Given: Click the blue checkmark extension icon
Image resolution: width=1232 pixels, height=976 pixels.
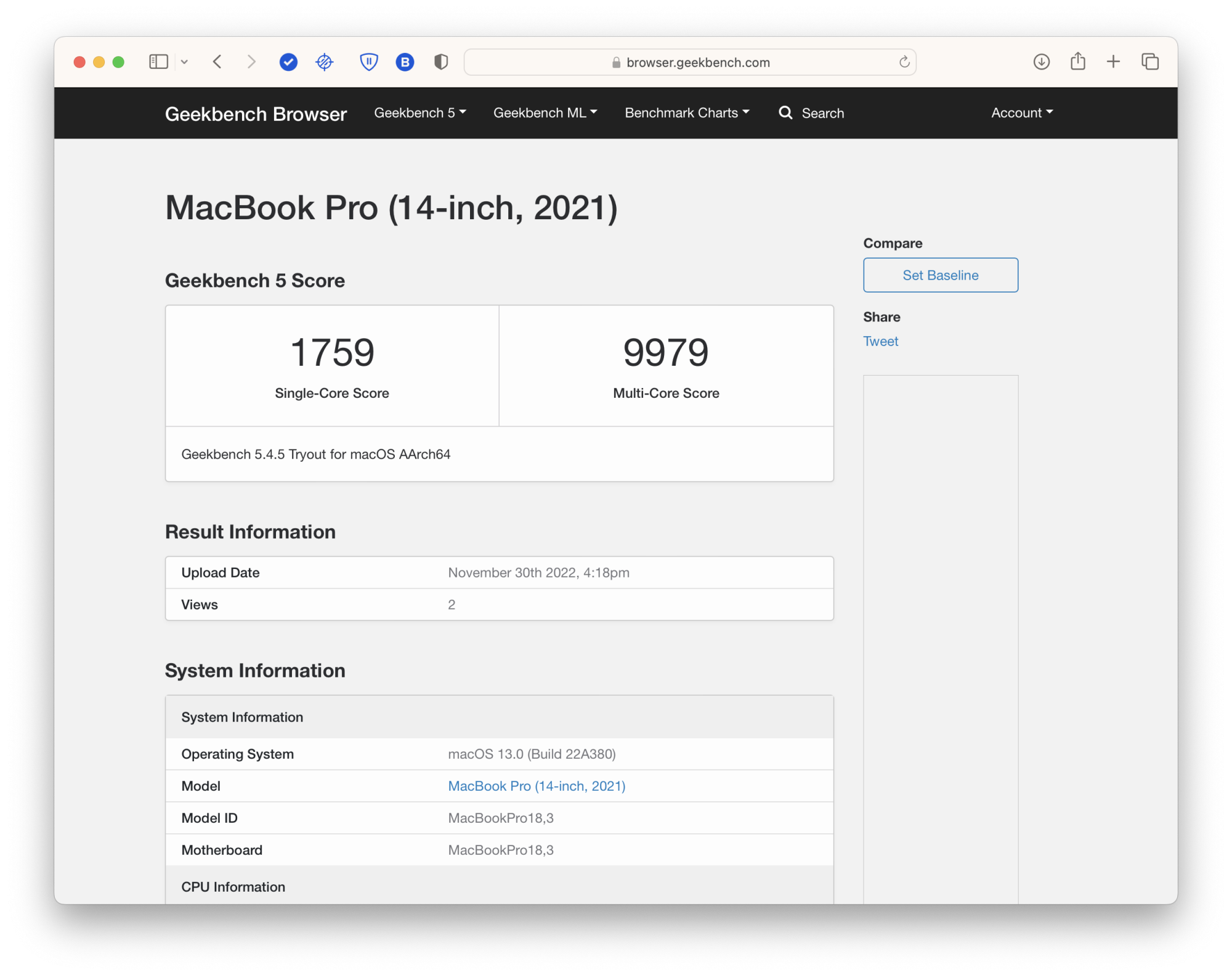Looking at the screenshot, I should point(288,62).
